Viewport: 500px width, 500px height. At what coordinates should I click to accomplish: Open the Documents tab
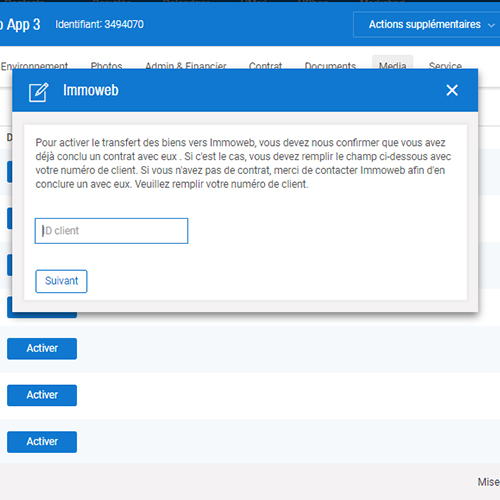pos(330,65)
